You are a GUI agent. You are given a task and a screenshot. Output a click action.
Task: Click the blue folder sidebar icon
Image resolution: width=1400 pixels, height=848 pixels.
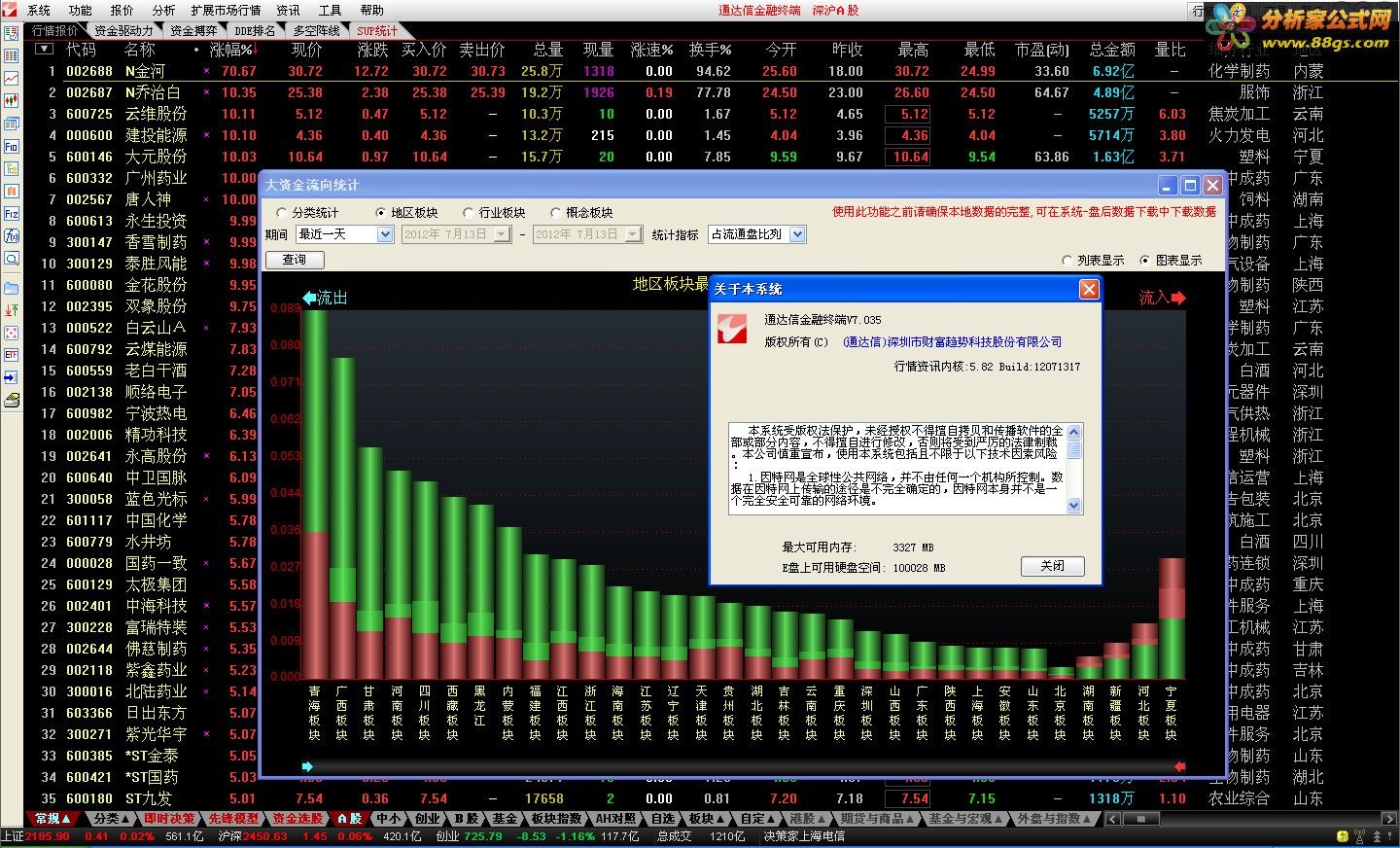pos(12,288)
